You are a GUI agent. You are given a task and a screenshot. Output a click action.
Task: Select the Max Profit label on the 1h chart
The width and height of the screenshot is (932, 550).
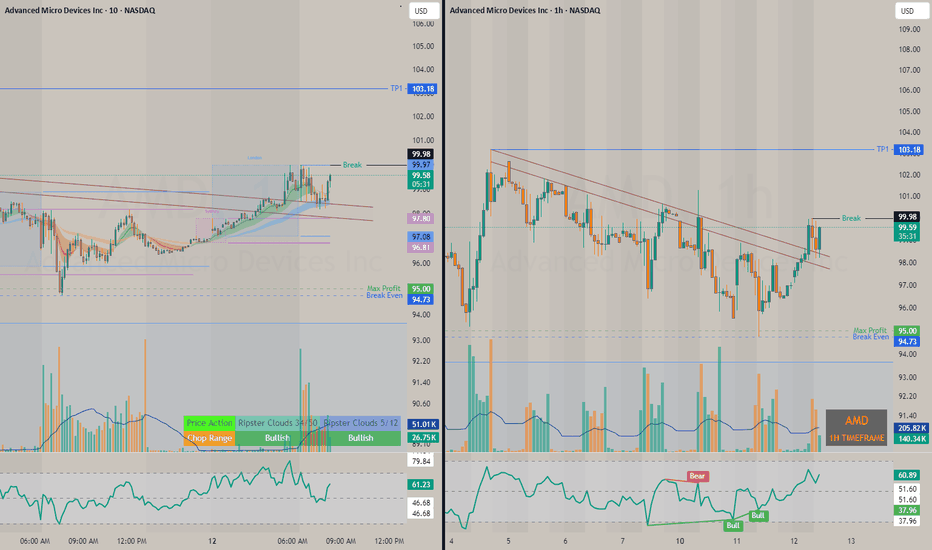coord(870,330)
